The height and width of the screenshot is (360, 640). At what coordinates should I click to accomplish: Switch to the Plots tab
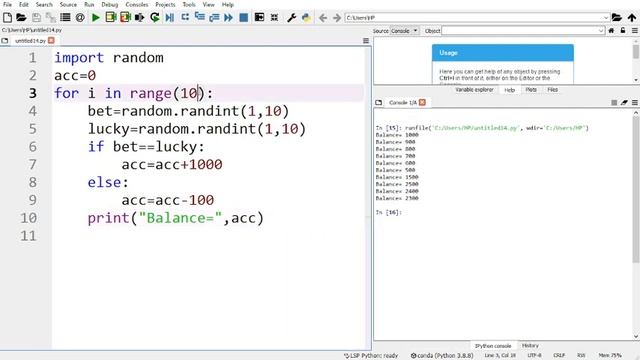coord(531,90)
